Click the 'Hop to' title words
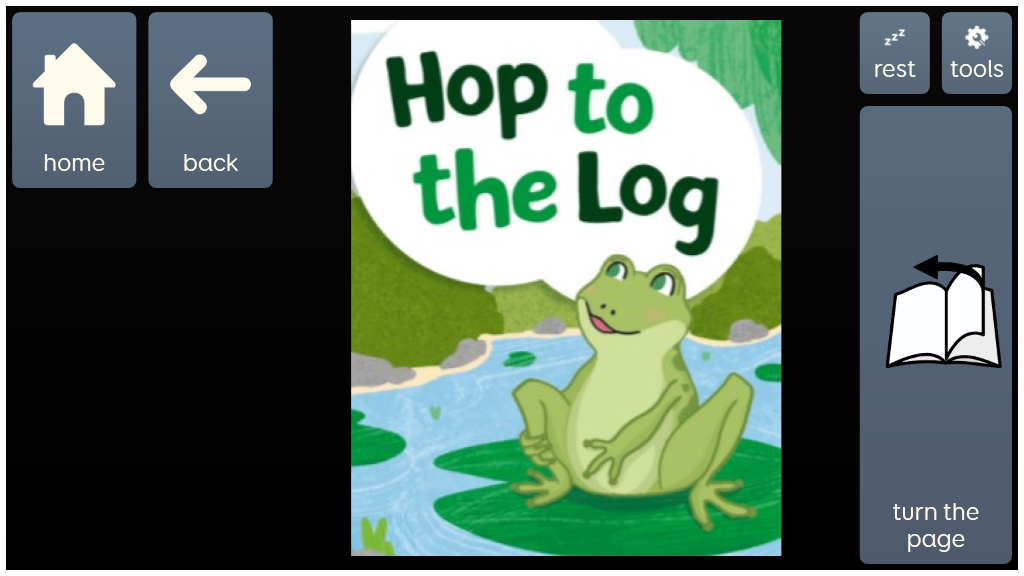1024x576 pixels. click(519, 96)
